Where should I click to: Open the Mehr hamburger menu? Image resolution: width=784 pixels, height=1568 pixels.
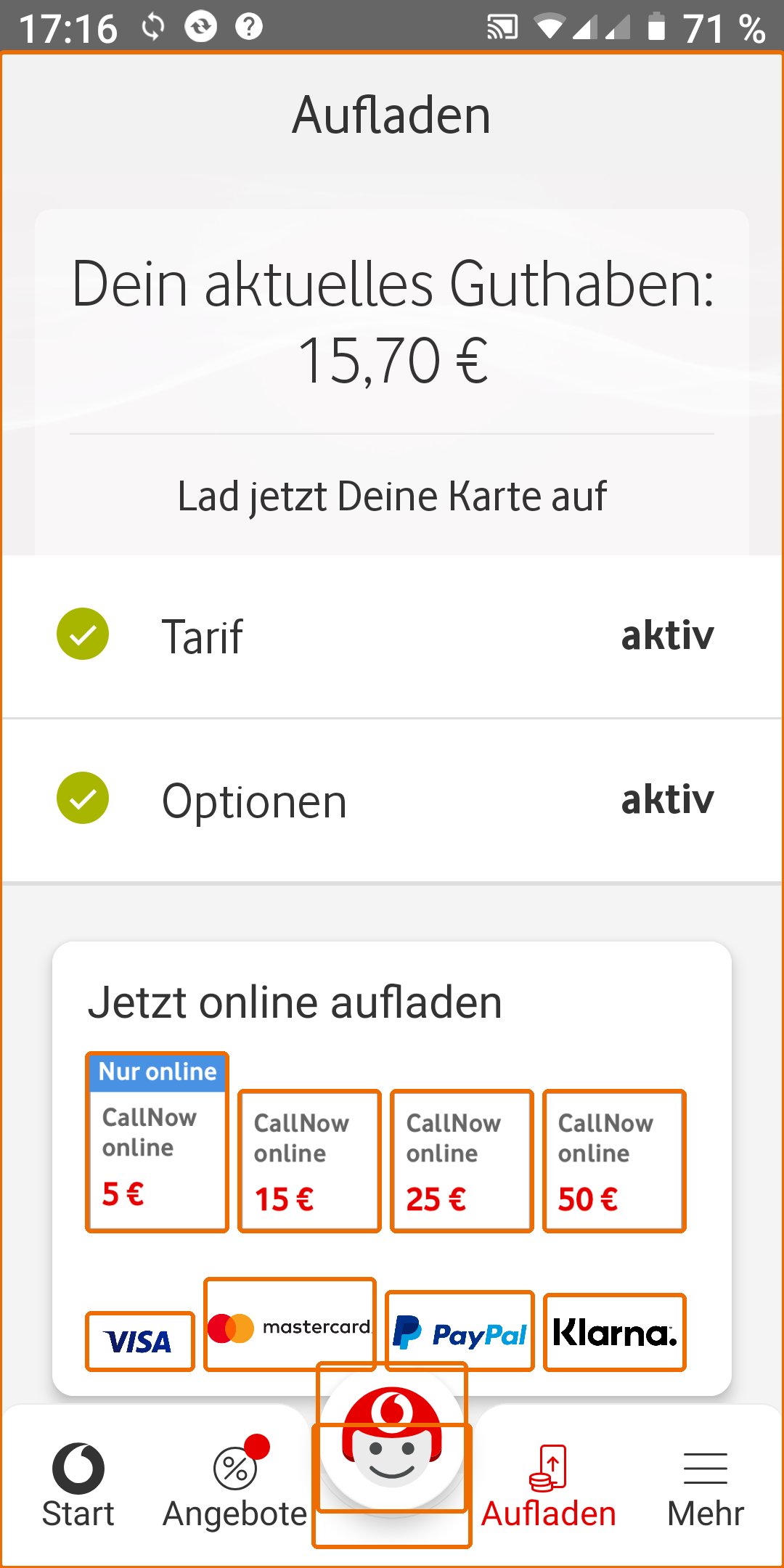pyautogui.click(x=706, y=1468)
